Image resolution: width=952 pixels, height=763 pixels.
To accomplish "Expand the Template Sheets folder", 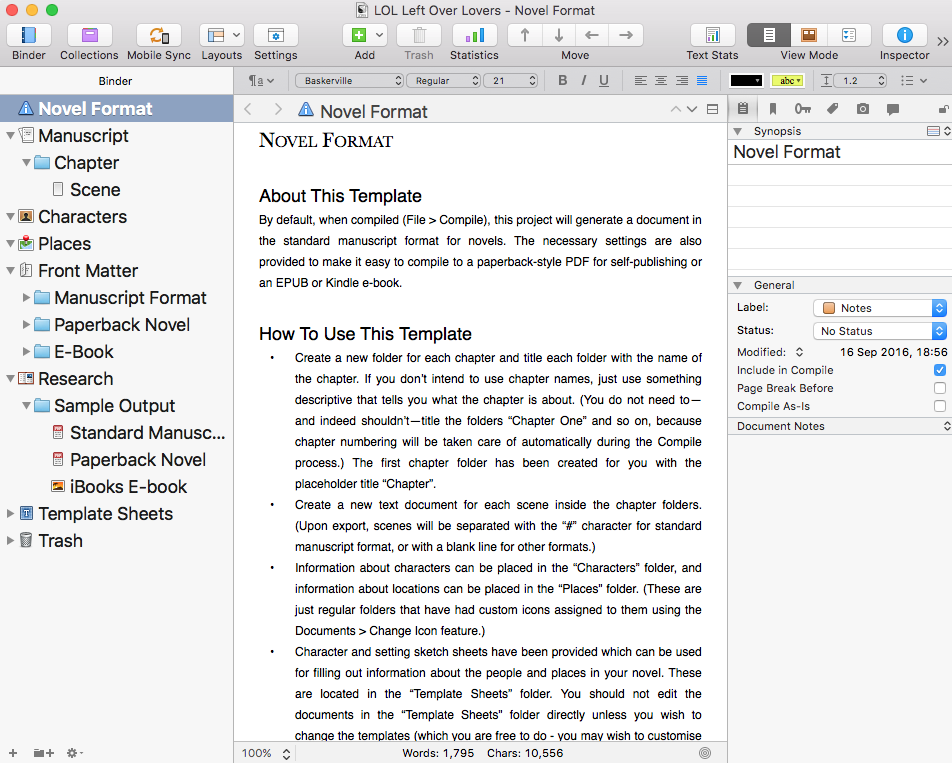I will point(10,514).
